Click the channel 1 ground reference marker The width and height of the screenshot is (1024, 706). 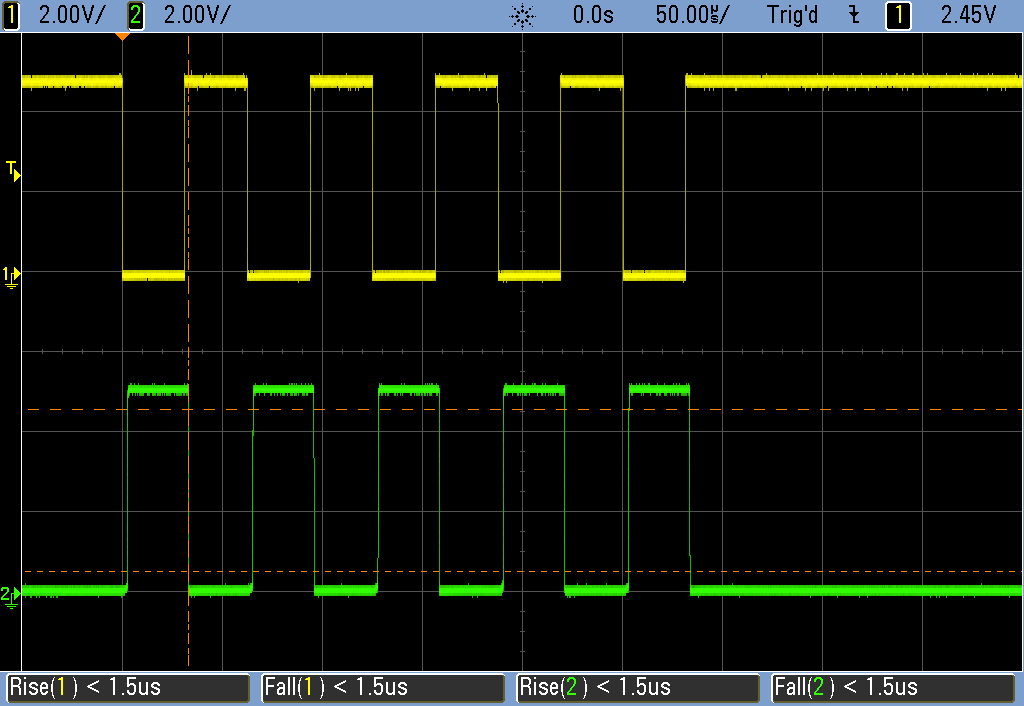point(11,274)
